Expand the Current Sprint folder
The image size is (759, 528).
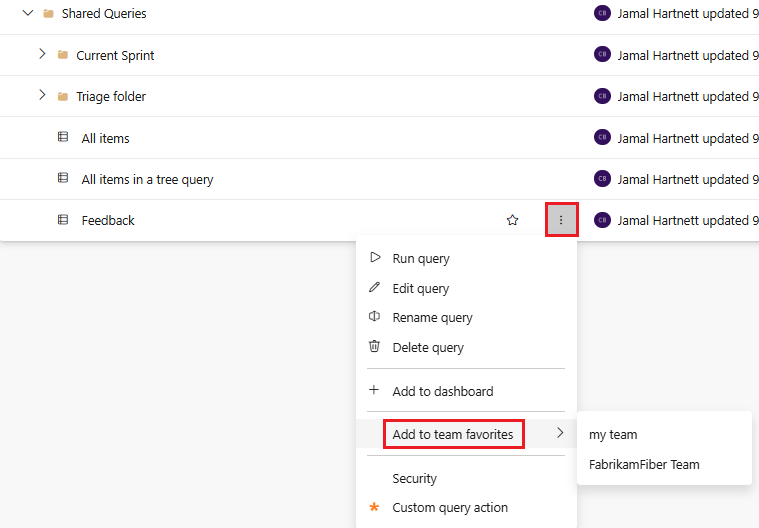click(42, 55)
